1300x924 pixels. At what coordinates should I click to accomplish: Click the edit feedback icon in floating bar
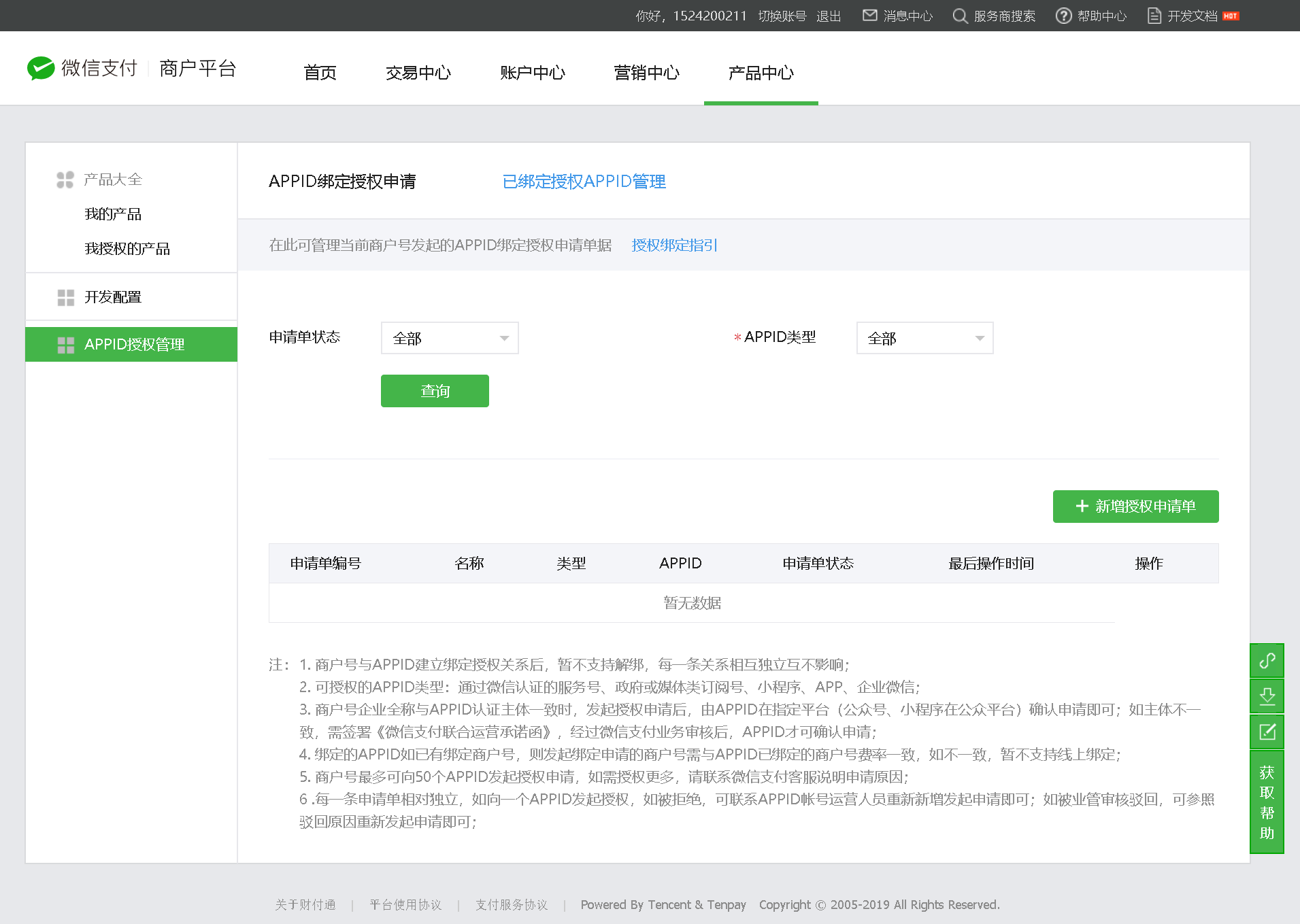[1267, 732]
